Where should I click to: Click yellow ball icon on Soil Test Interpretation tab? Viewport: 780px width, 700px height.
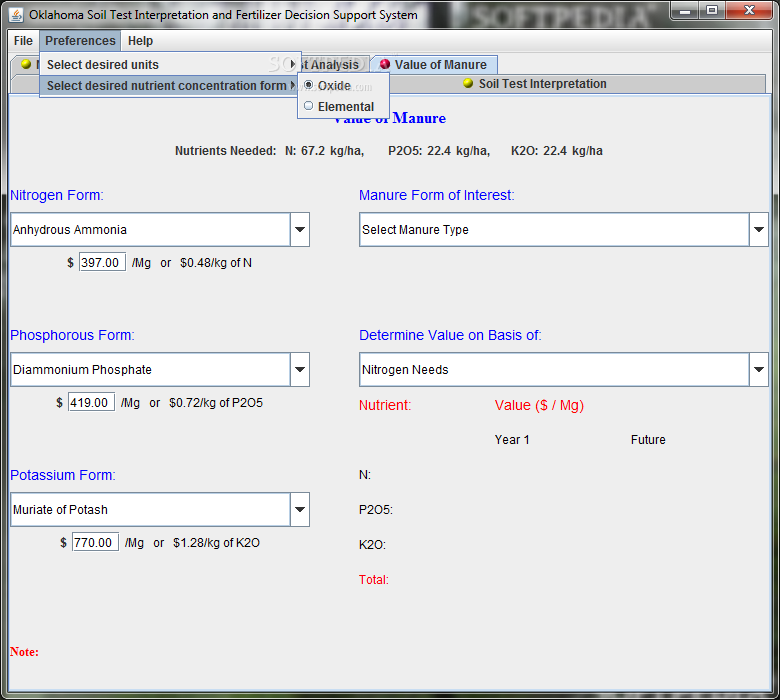pos(468,83)
